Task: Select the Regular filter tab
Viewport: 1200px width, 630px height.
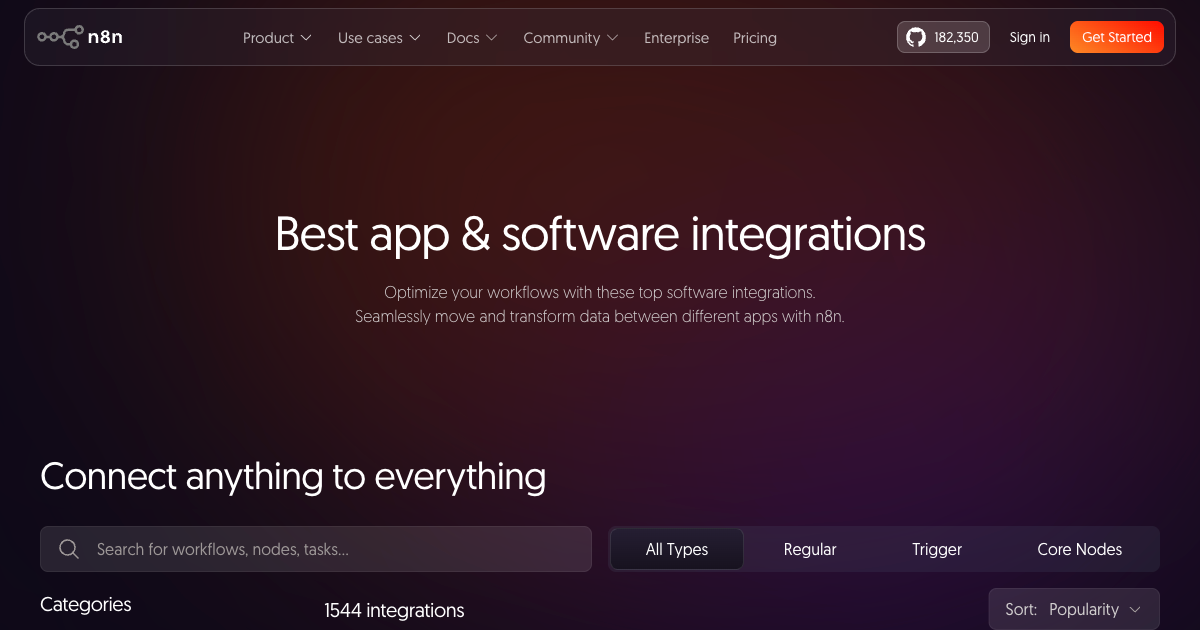Action: [x=810, y=549]
